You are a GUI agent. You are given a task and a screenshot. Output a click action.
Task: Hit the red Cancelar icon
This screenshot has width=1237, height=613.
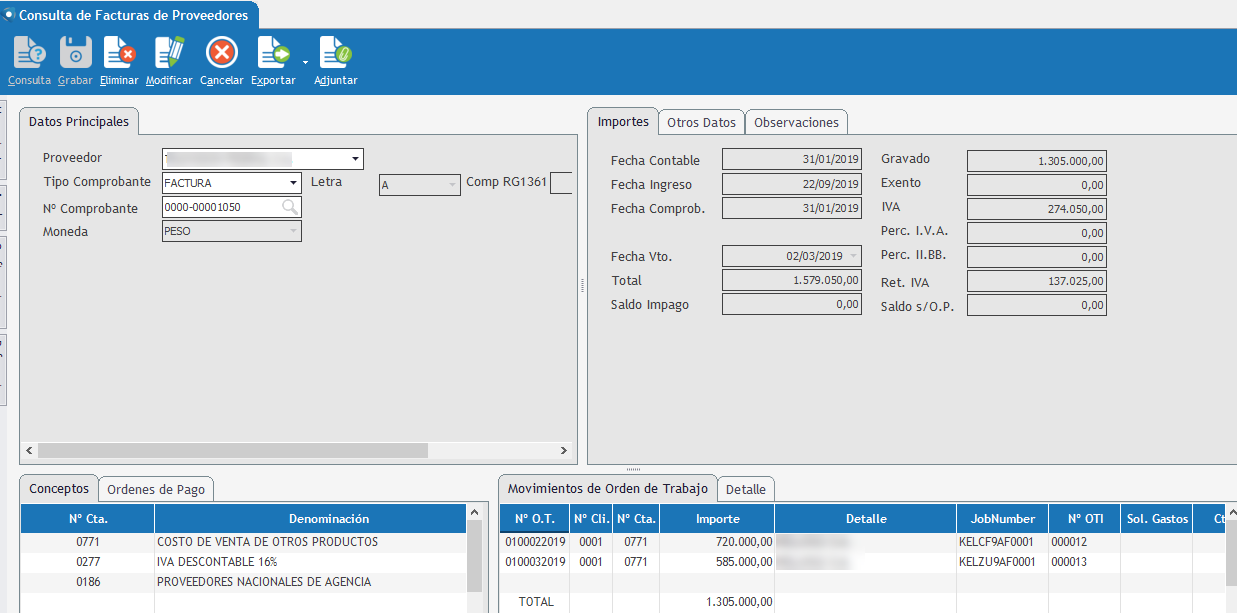pyautogui.click(x=221, y=52)
